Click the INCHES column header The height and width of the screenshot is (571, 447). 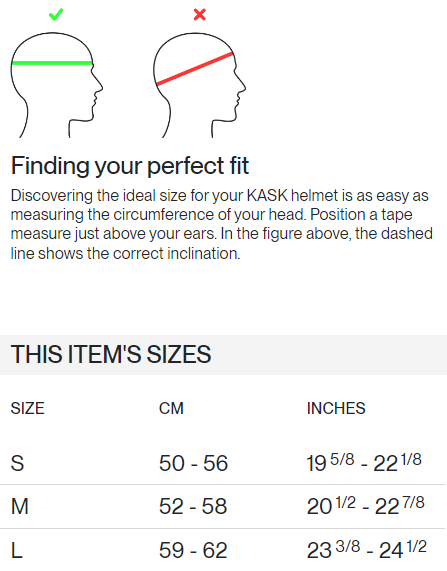click(336, 408)
